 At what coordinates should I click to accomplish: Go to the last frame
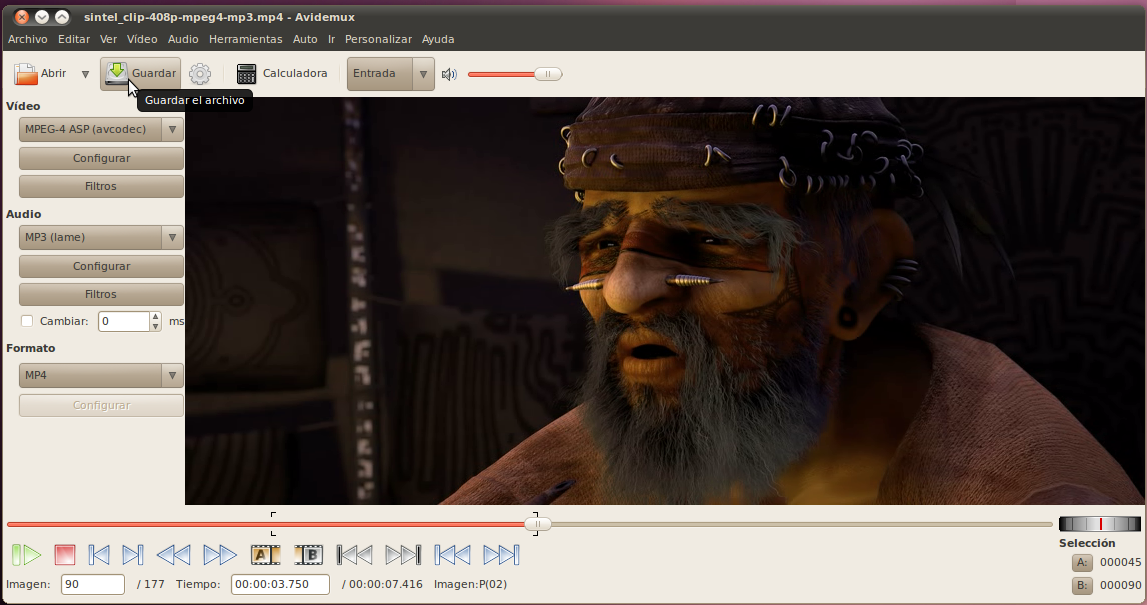point(501,555)
